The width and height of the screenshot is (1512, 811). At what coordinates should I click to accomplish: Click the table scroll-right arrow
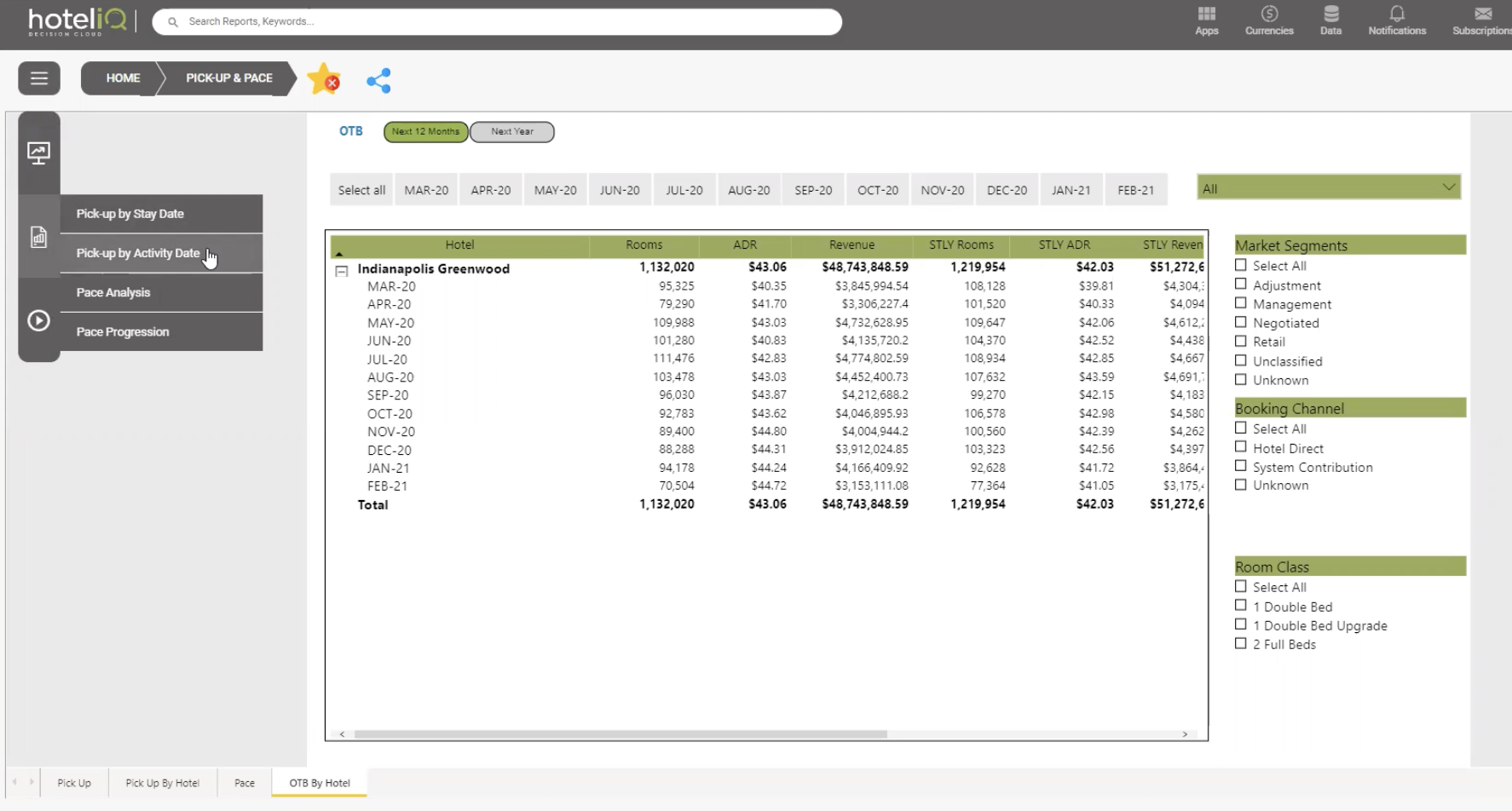1185,734
